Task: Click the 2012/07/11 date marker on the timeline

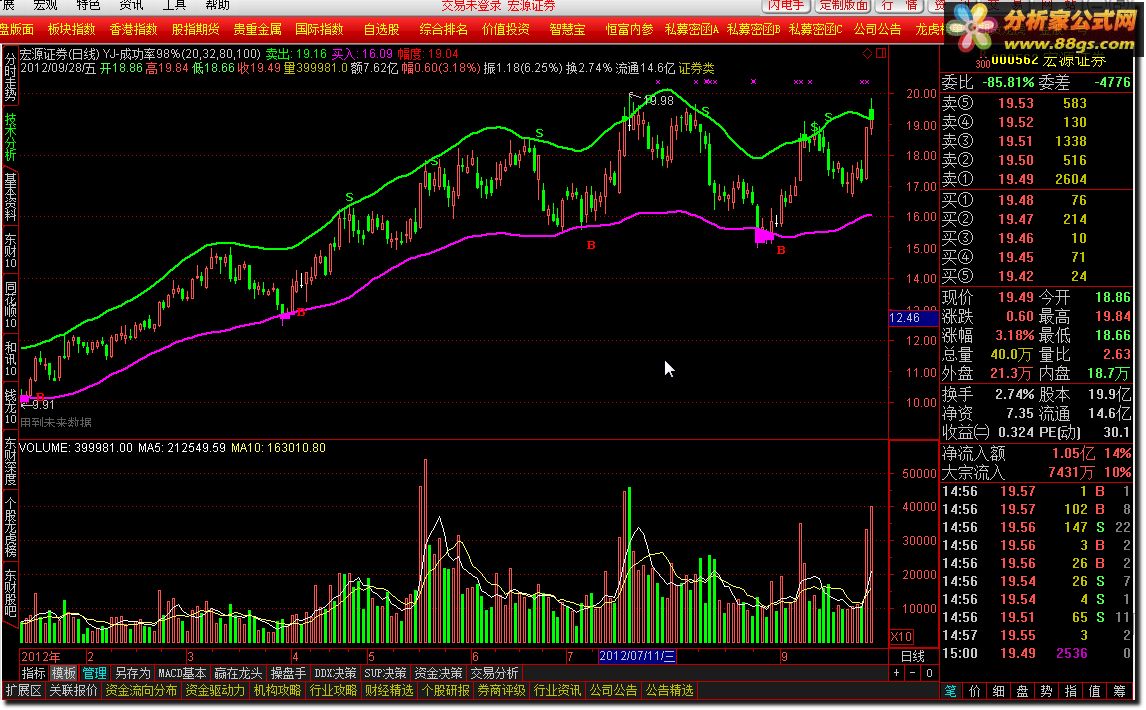Action: [x=637, y=656]
